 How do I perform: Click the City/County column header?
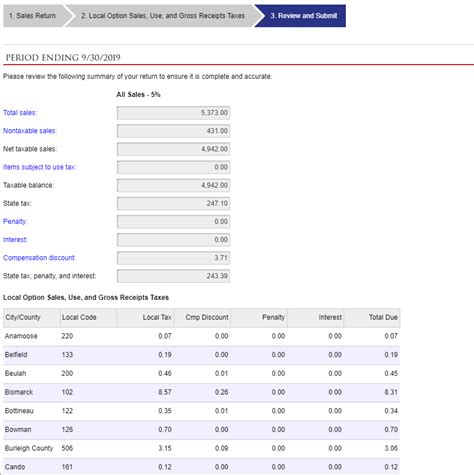[x=32, y=317]
